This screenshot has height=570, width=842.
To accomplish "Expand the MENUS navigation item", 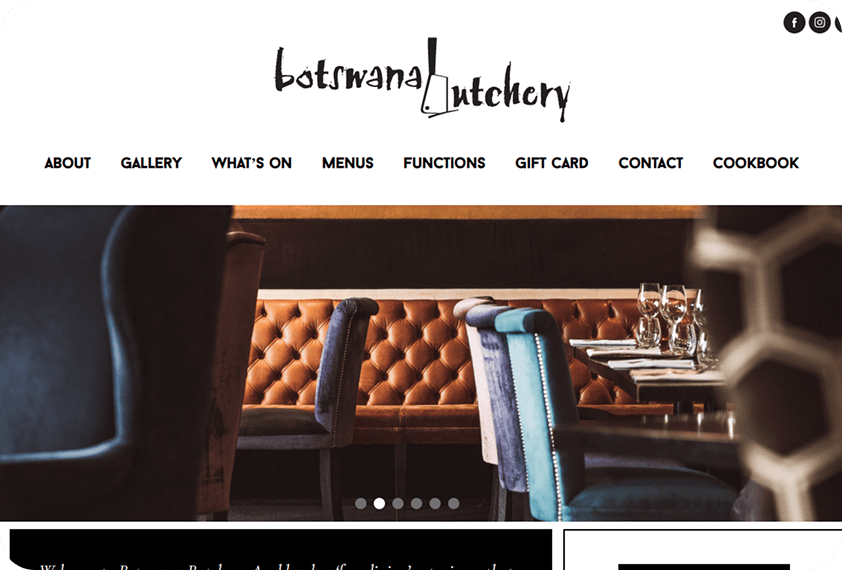I will pyautogui.click(x=348, y=163).
